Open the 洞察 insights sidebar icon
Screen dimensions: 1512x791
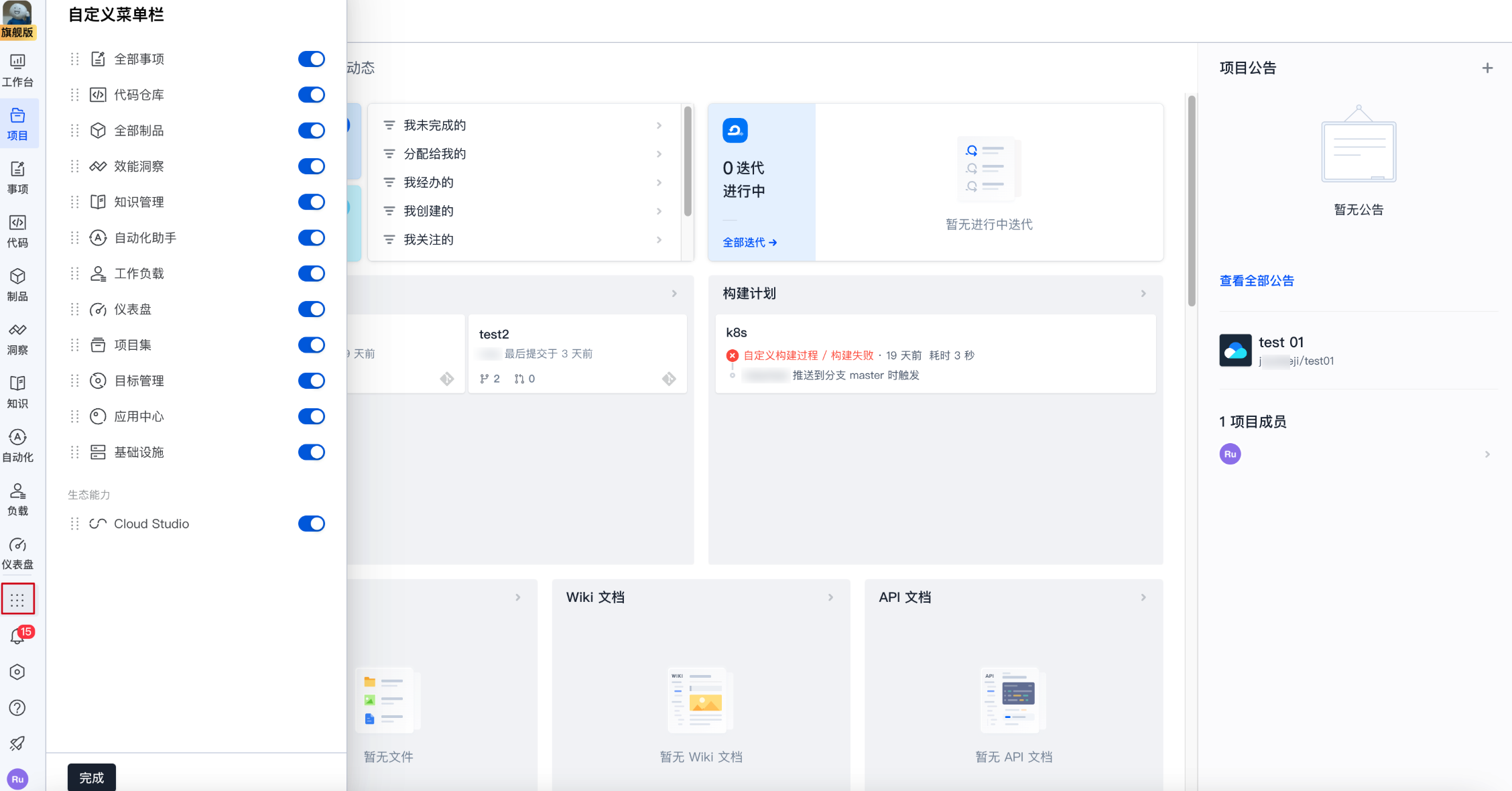click(x=18, y=339)
